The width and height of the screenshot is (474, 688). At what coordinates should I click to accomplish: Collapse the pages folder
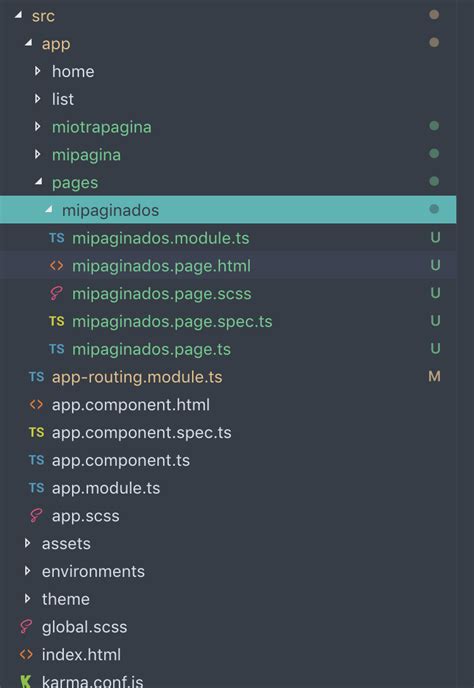[39, 181]
